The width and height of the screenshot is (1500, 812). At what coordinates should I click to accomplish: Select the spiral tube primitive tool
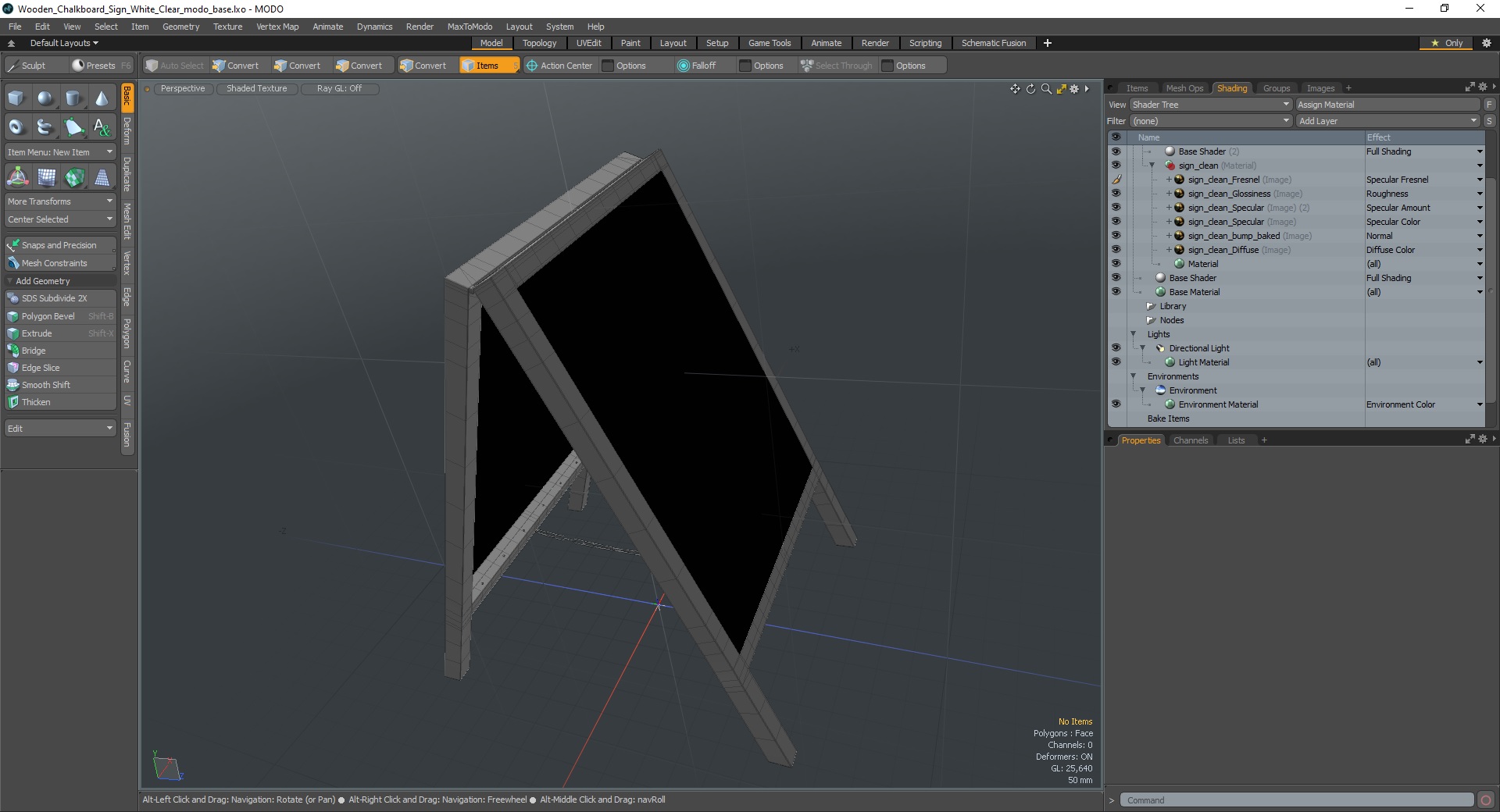(x=45, y=126)
